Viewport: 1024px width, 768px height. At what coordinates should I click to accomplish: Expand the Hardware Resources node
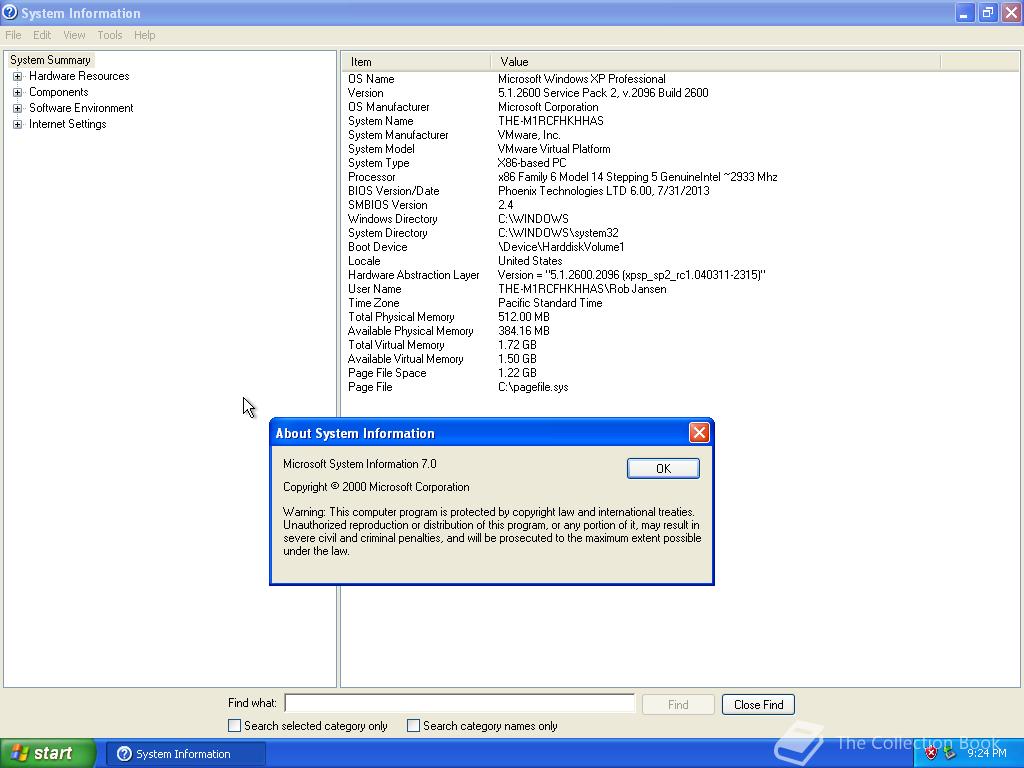point(18,76)
